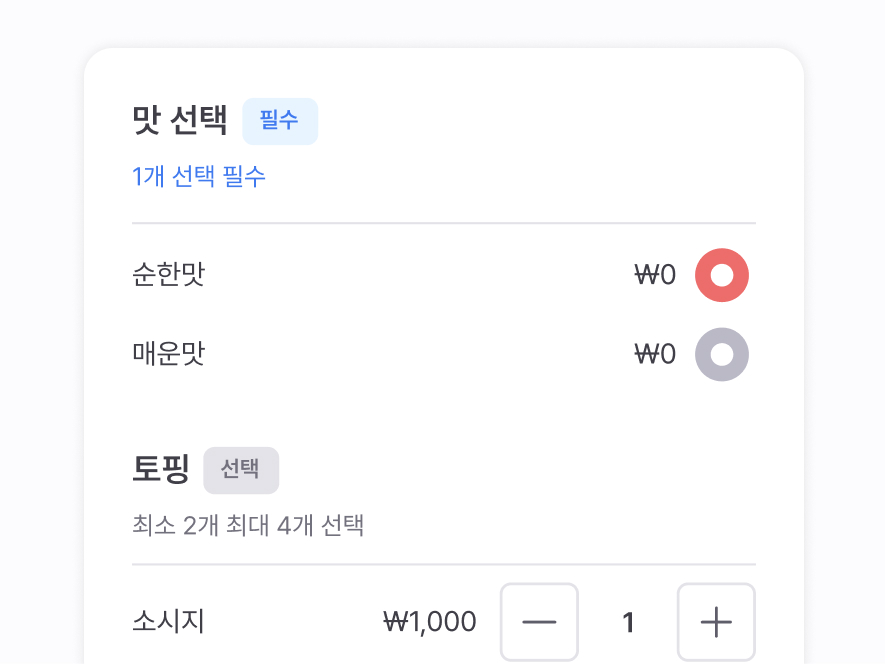Select the 순한맛 radio button
This screenshot has width=885, height=664.
pos(721,275)
